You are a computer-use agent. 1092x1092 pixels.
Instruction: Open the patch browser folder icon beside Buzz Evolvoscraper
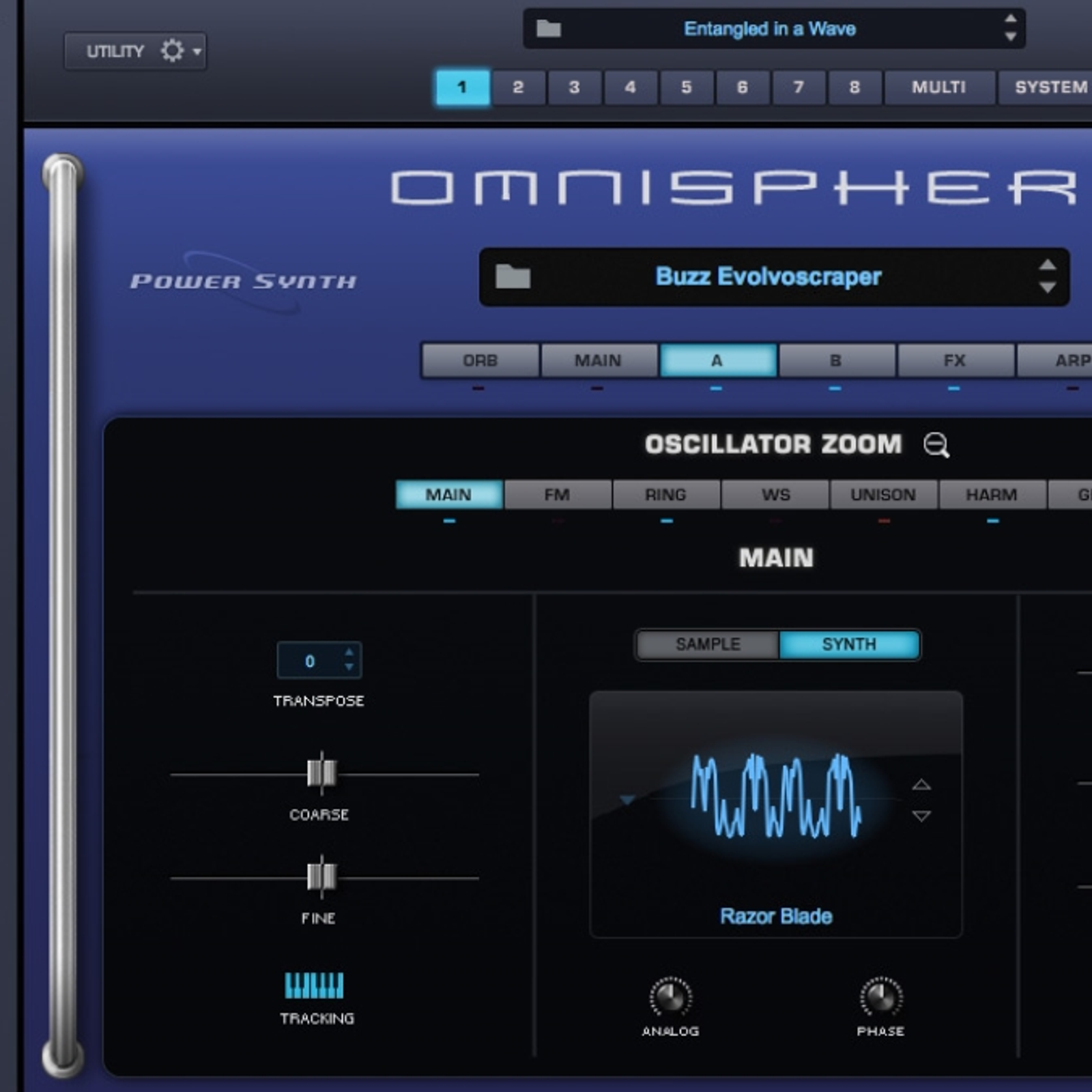click(x=513, y=276)
